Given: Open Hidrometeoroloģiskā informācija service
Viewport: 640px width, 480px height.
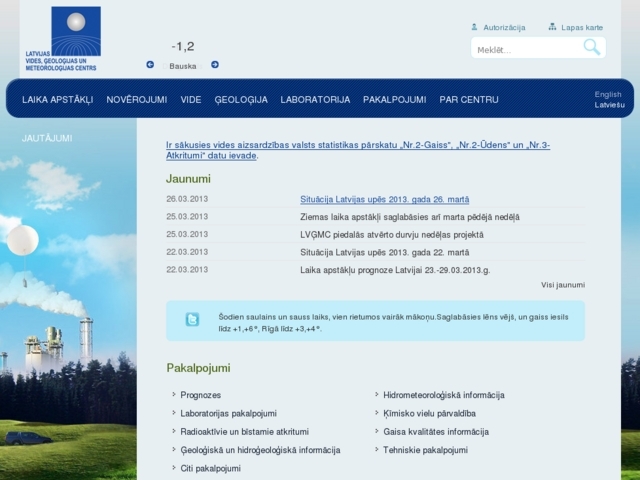Looking at the screenshot, I should [444, 395].
